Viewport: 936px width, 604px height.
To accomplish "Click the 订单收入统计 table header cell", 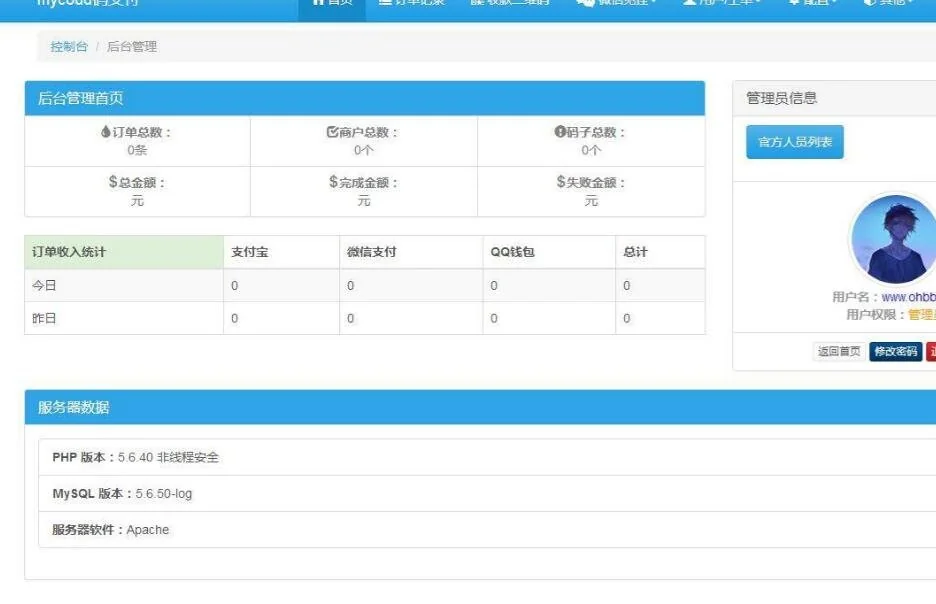I will [x=69, y=252].
